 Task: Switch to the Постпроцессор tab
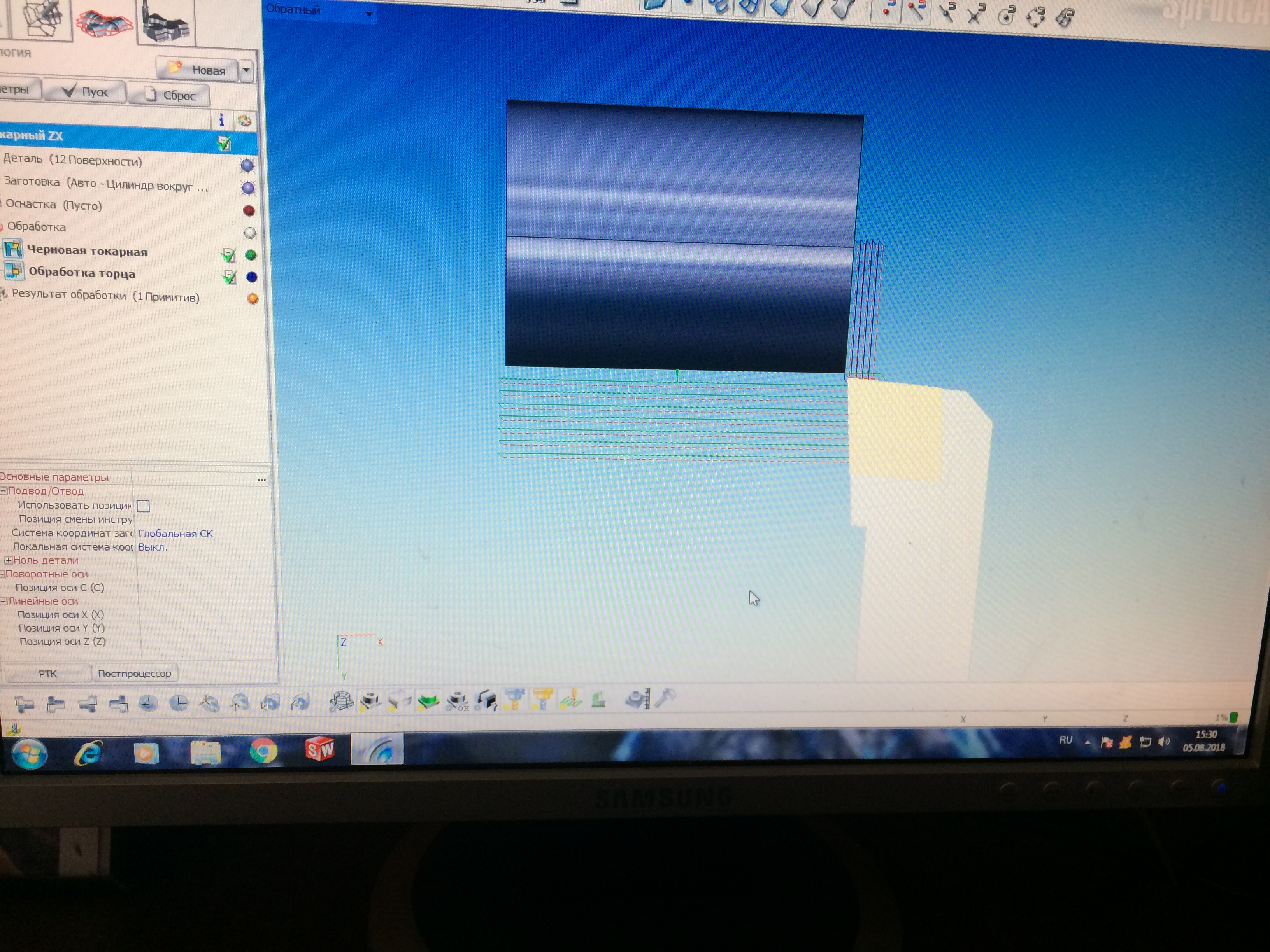(134, 674)
